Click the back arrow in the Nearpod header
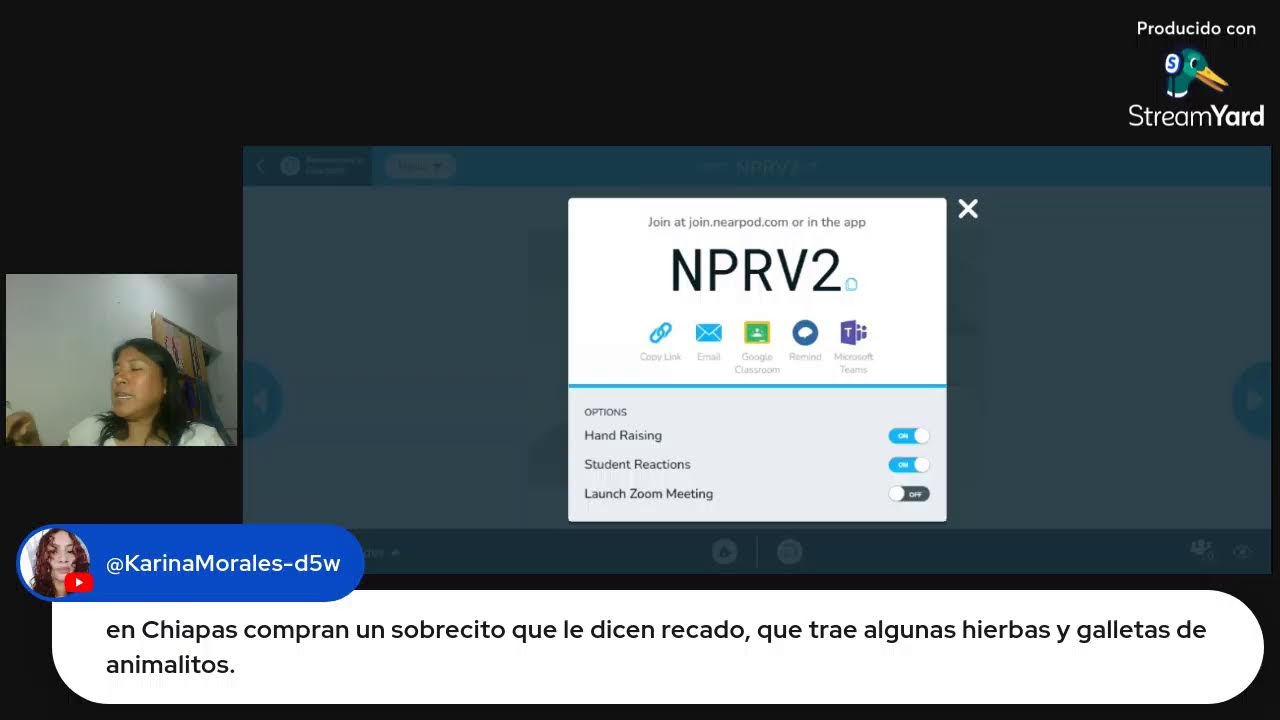The height and width of the screenshot is (720, 1280). tap(260, 166)
